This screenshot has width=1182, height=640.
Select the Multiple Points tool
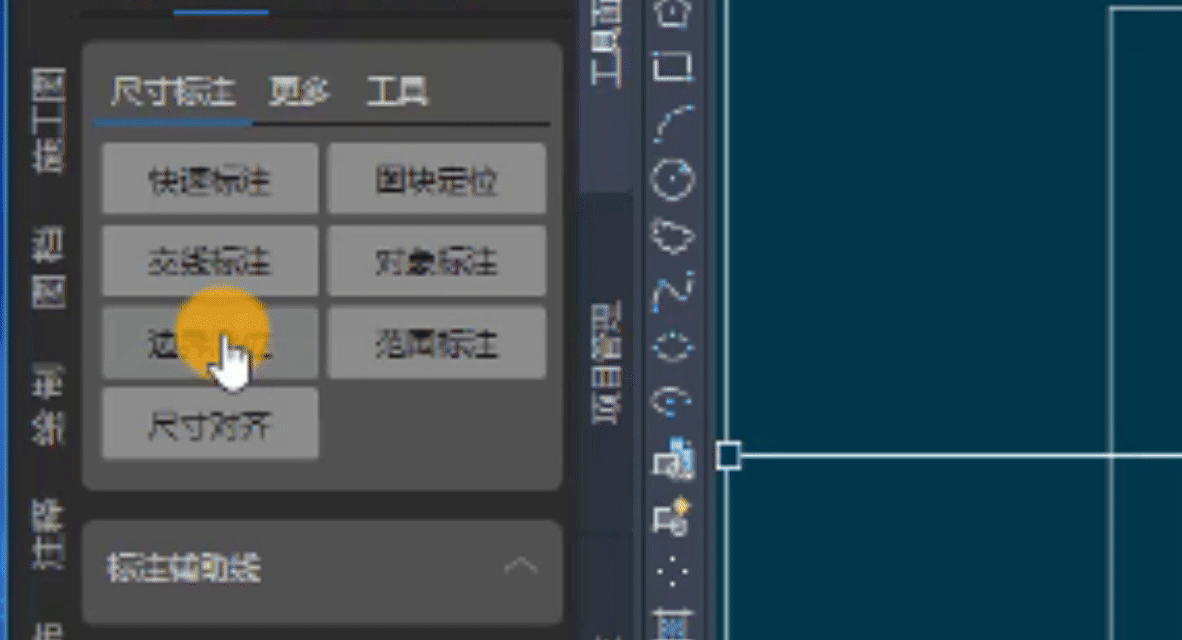point(672,572)
